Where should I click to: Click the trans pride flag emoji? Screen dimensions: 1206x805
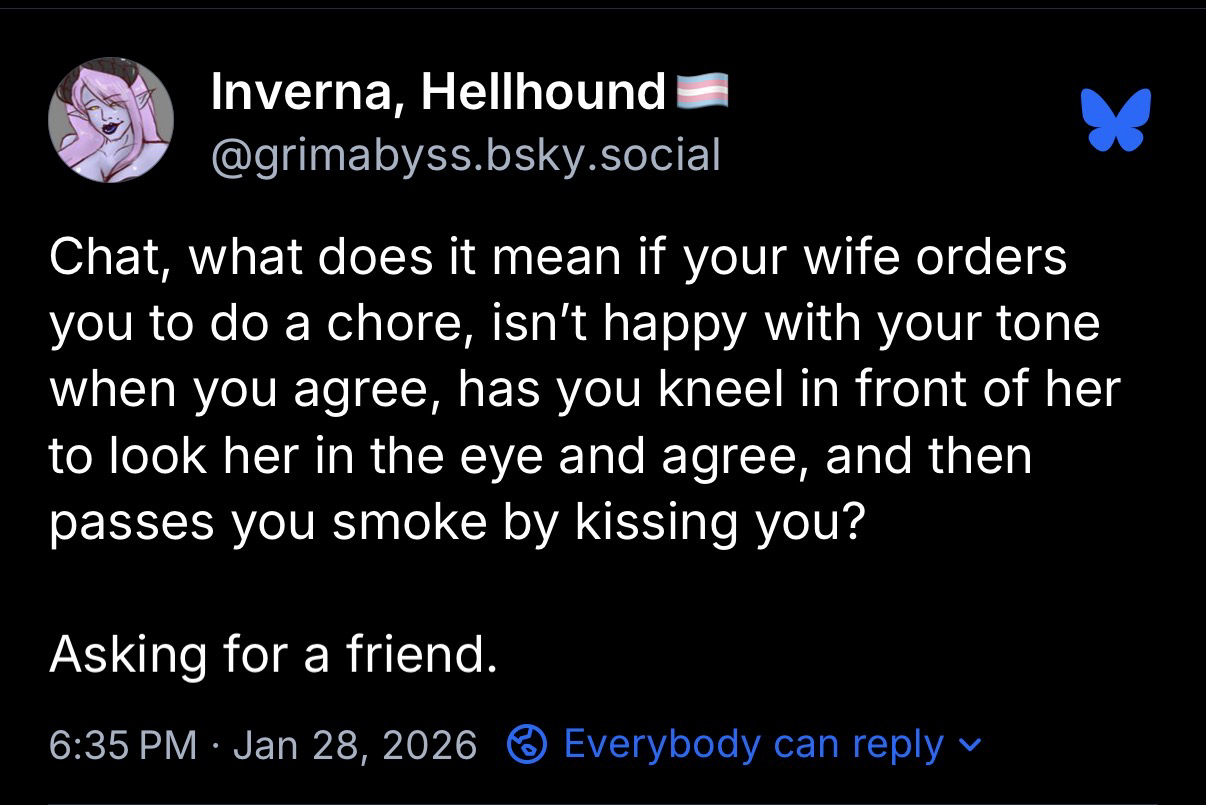coord(705,92)
